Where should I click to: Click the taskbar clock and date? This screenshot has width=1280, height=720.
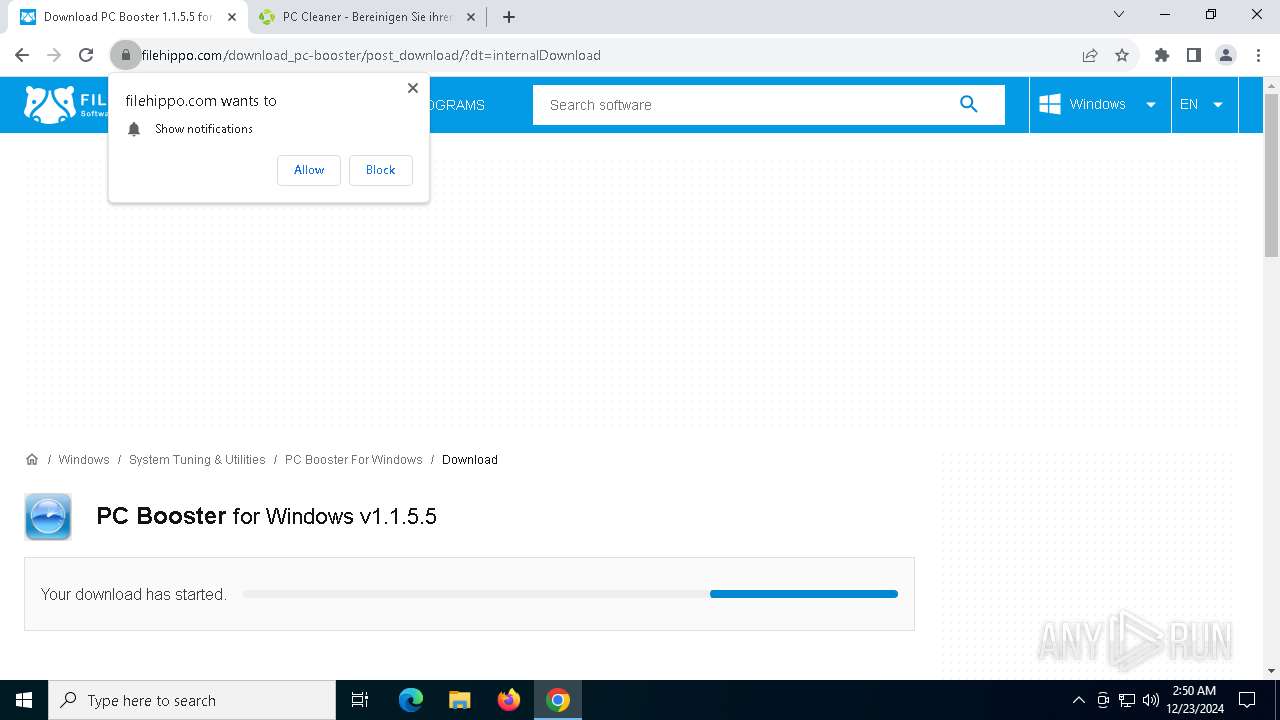point(1194,700)
